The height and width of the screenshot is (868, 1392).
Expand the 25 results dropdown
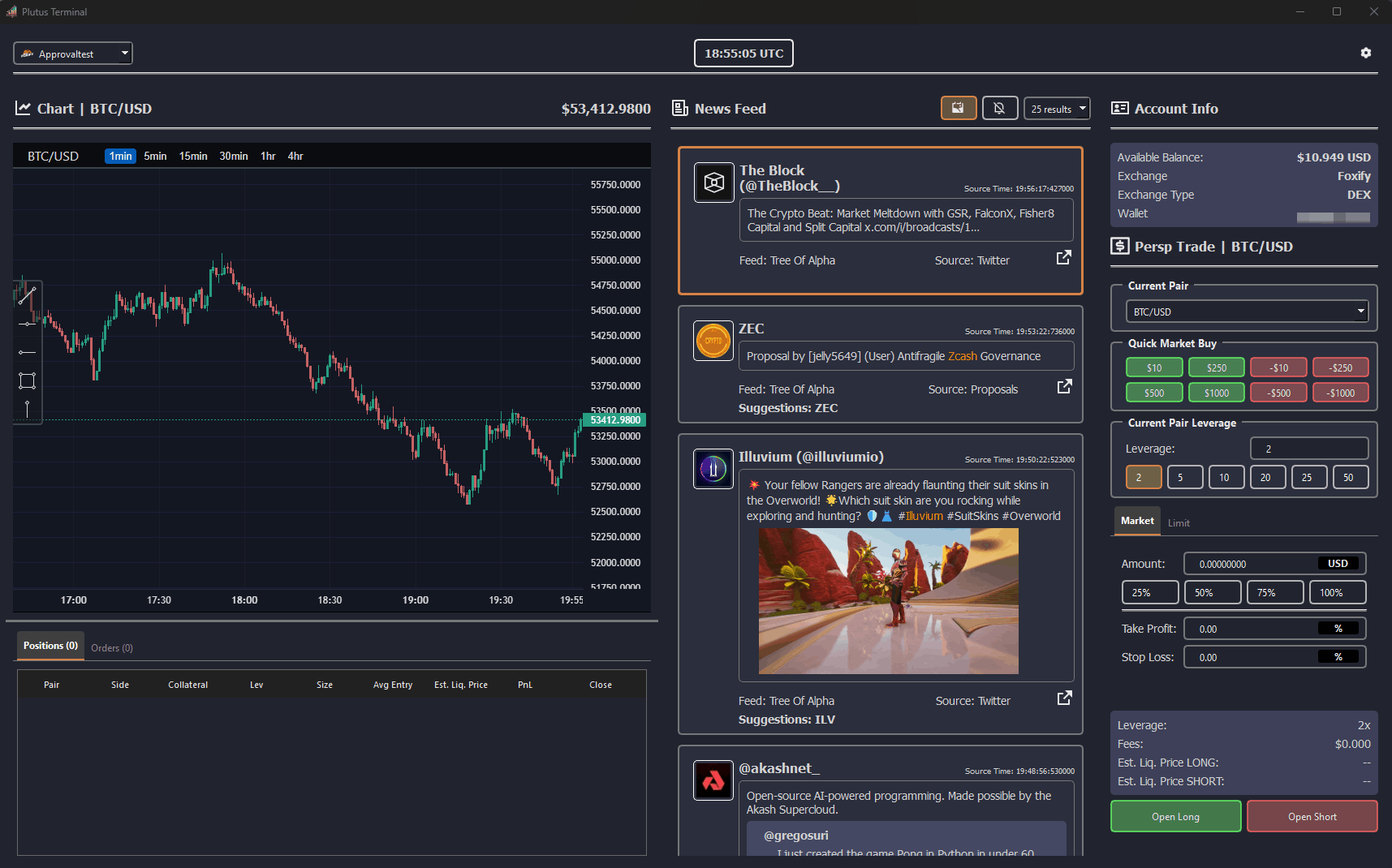[1056, 109]
